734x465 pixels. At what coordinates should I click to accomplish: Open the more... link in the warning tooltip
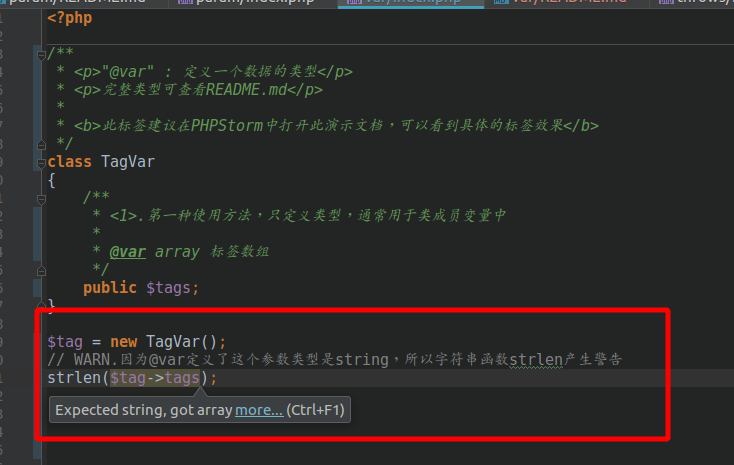(259, 410)
